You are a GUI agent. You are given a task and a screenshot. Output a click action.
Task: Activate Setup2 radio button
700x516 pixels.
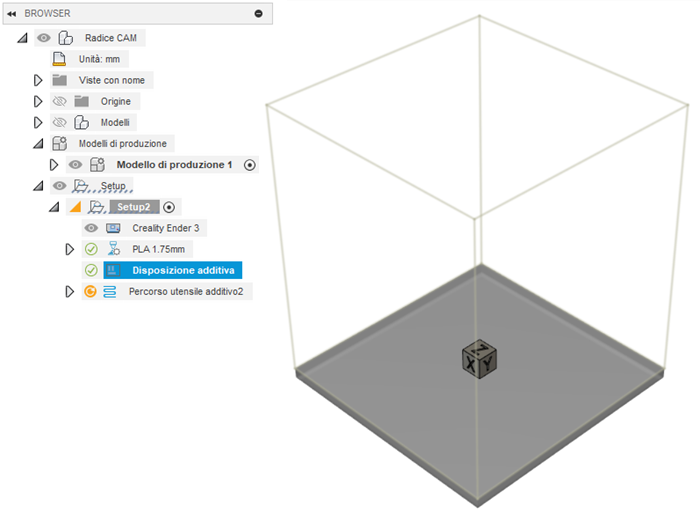pyautogui.click(x=169, y=207)
